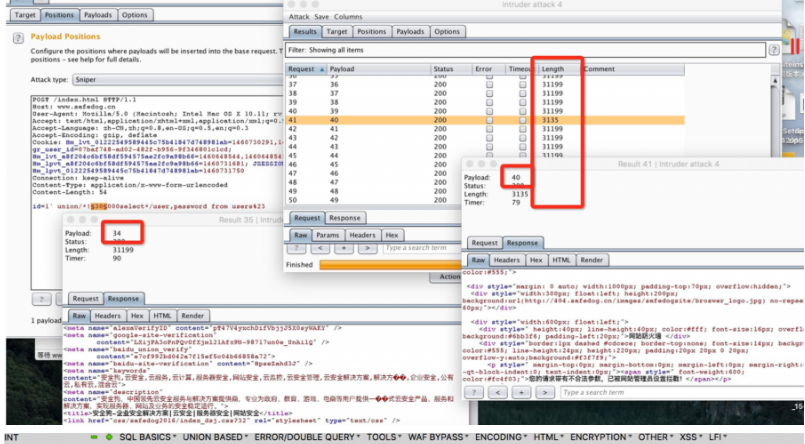Switch to Request tab in Result 41 window
Image resolution: width=805 pixels, height=444 pixels.
coord(484,243)
